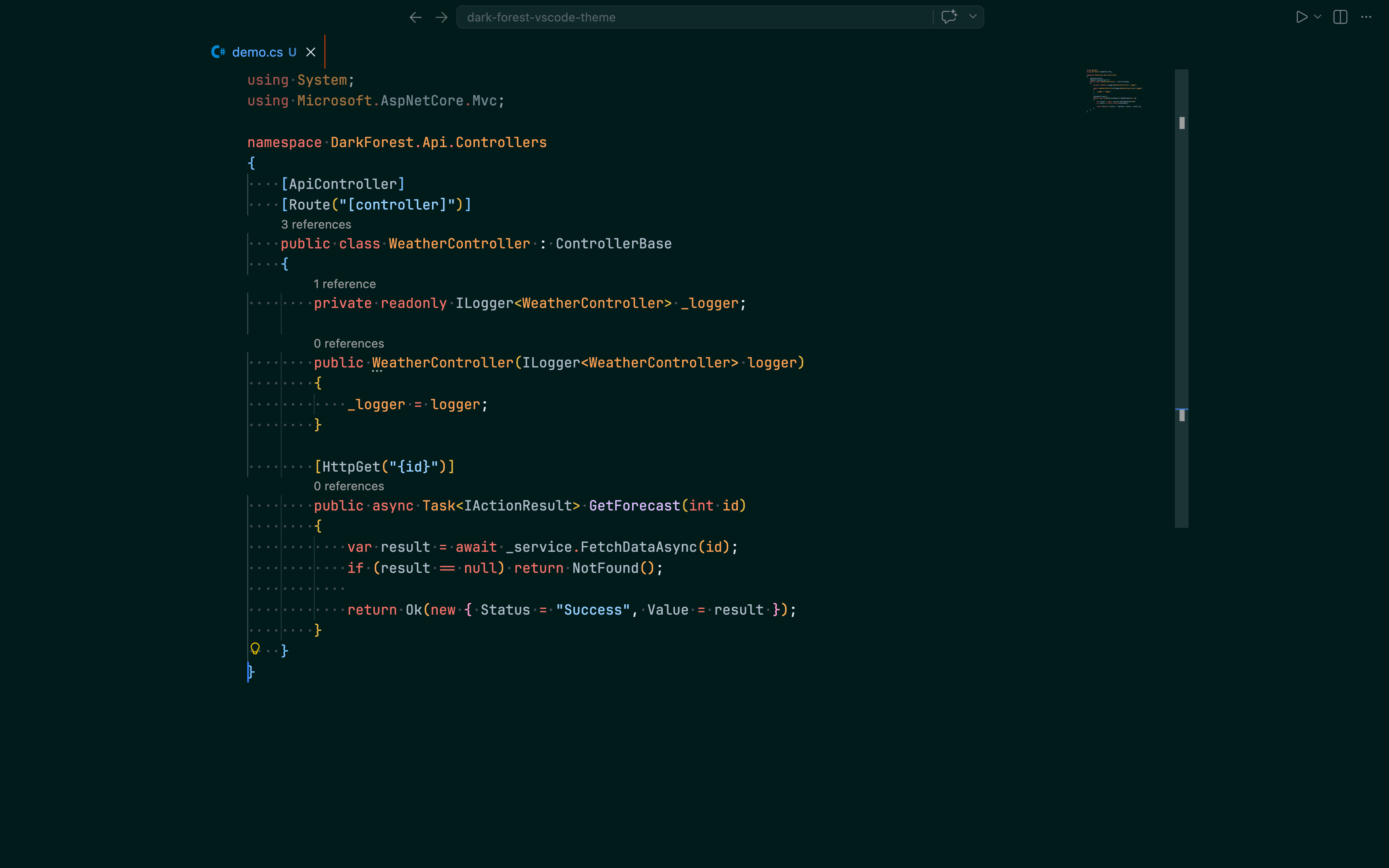Select the demo.cs tab
The height and width of the screenshot is (868, 1389).
click(264, 52)
